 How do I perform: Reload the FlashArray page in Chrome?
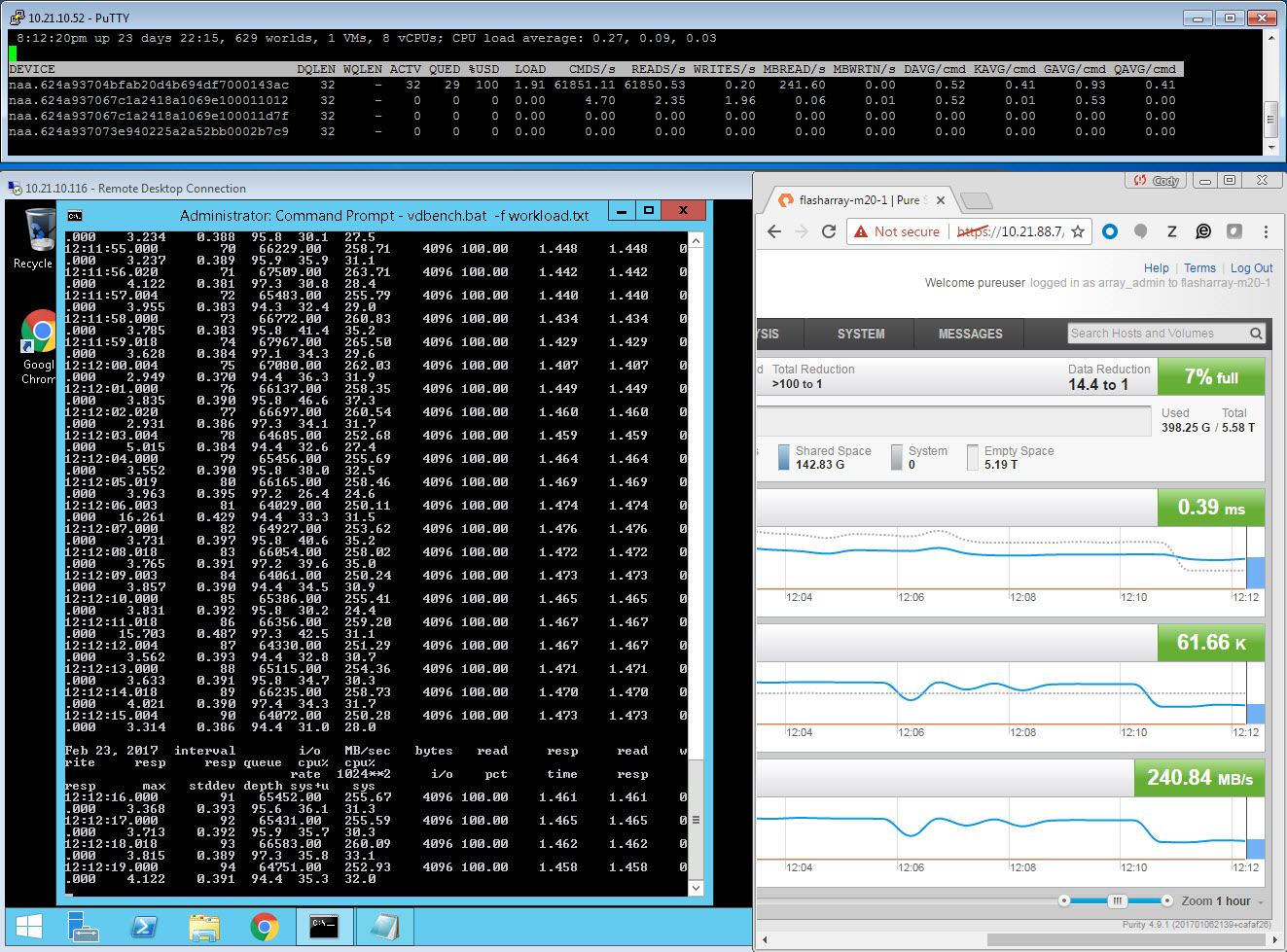click(x=829, y=231)
